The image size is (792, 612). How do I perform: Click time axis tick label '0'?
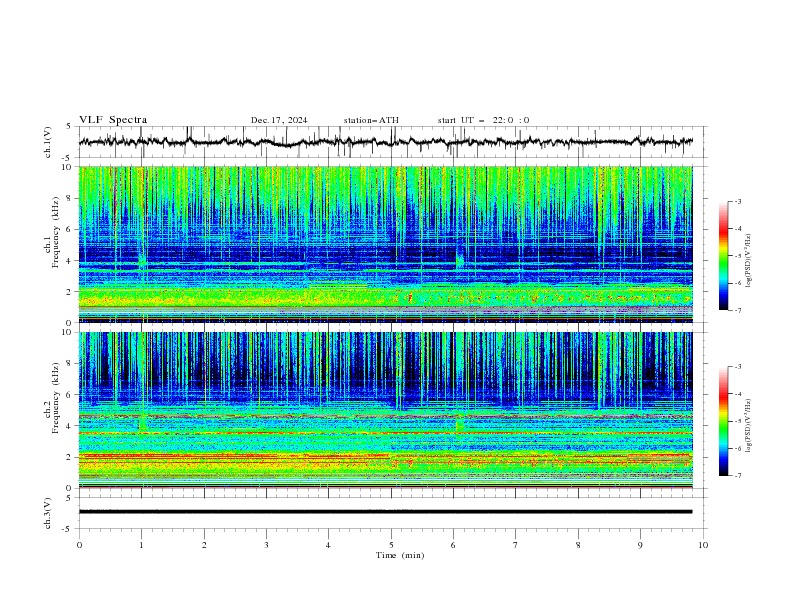coord(79,545)
